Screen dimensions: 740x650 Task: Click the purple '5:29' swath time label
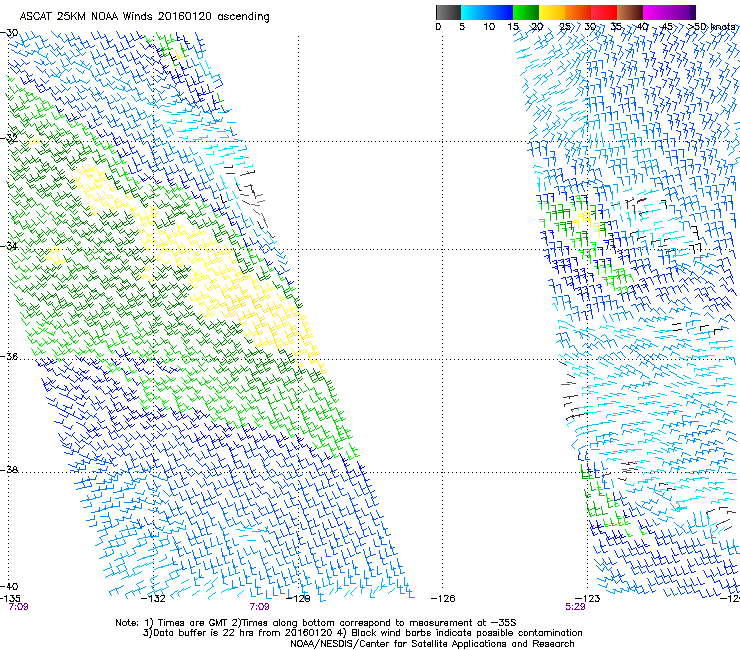575,607
